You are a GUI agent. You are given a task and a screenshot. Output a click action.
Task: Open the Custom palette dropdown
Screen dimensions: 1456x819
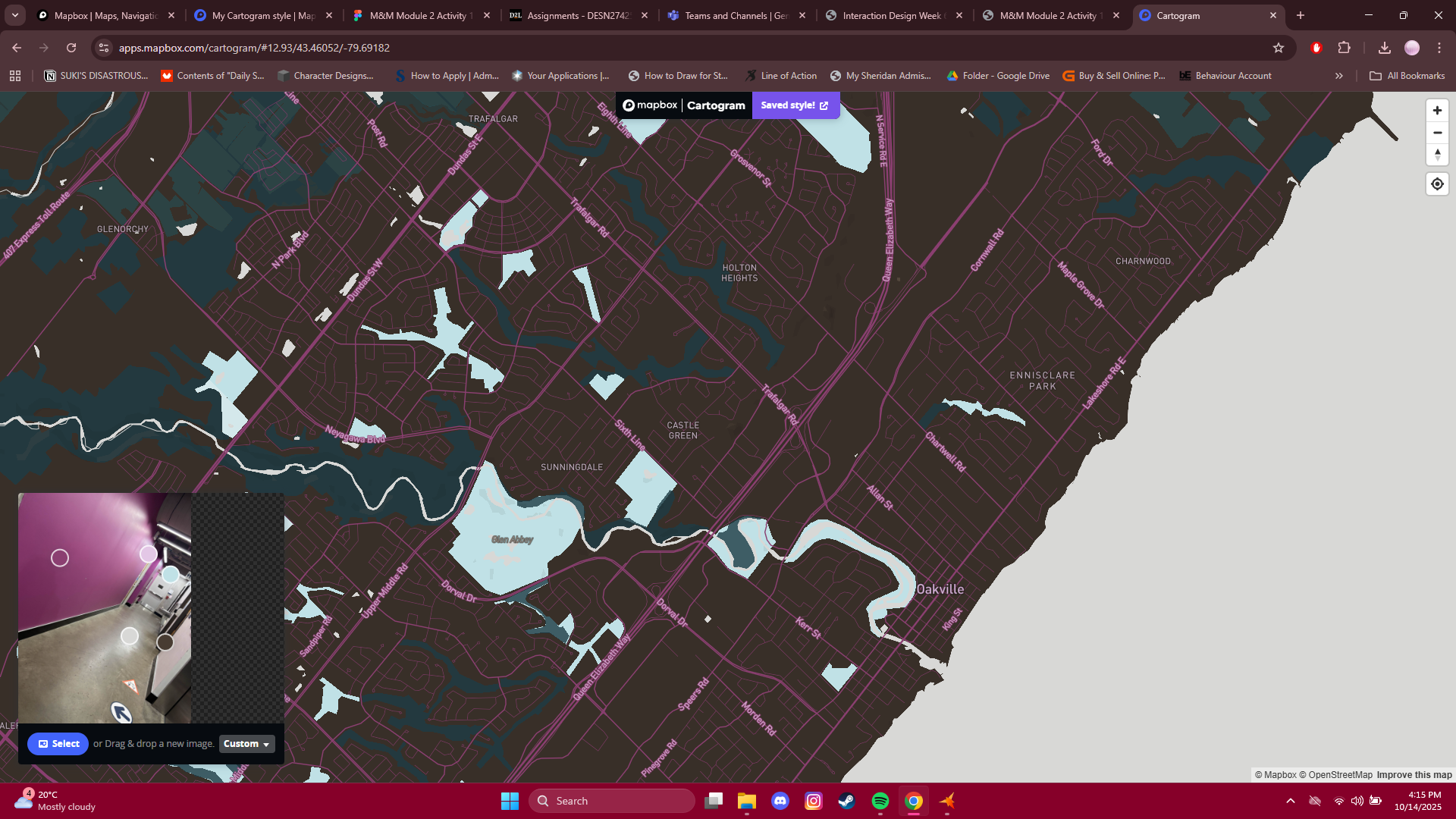[246, 744]
